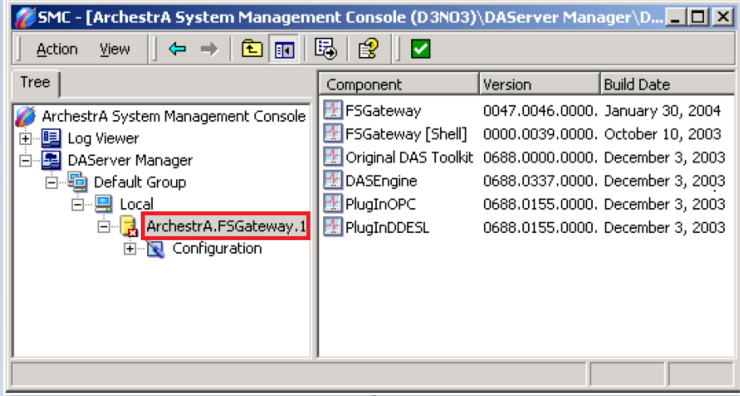This screenshot has height=396, width=740.
Task: Collapse the Local tree node
Action: pos(77,204)
